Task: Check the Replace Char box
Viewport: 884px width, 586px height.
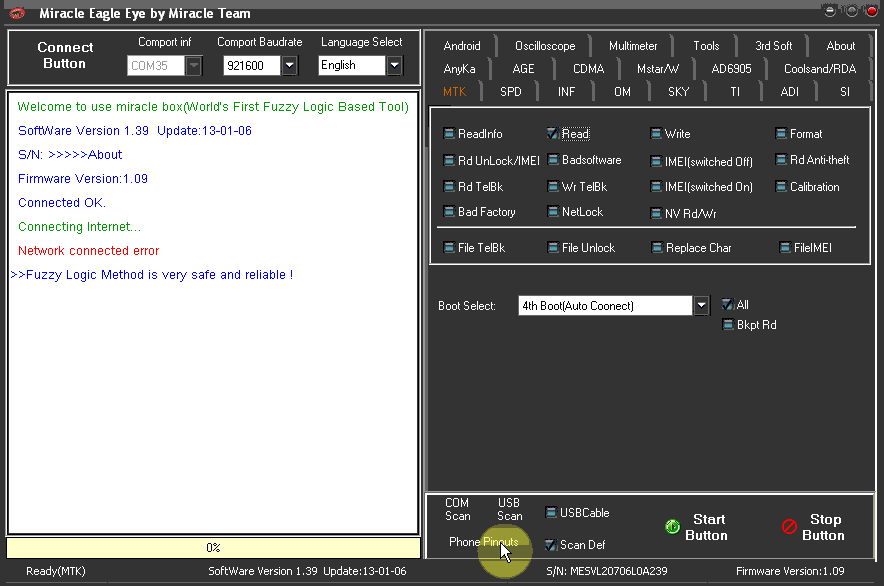Action: (657, 248)
